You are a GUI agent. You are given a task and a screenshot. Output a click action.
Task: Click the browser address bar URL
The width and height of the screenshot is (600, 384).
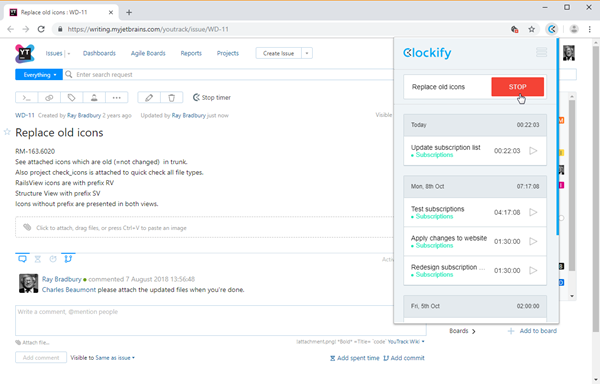pos(148,29)
